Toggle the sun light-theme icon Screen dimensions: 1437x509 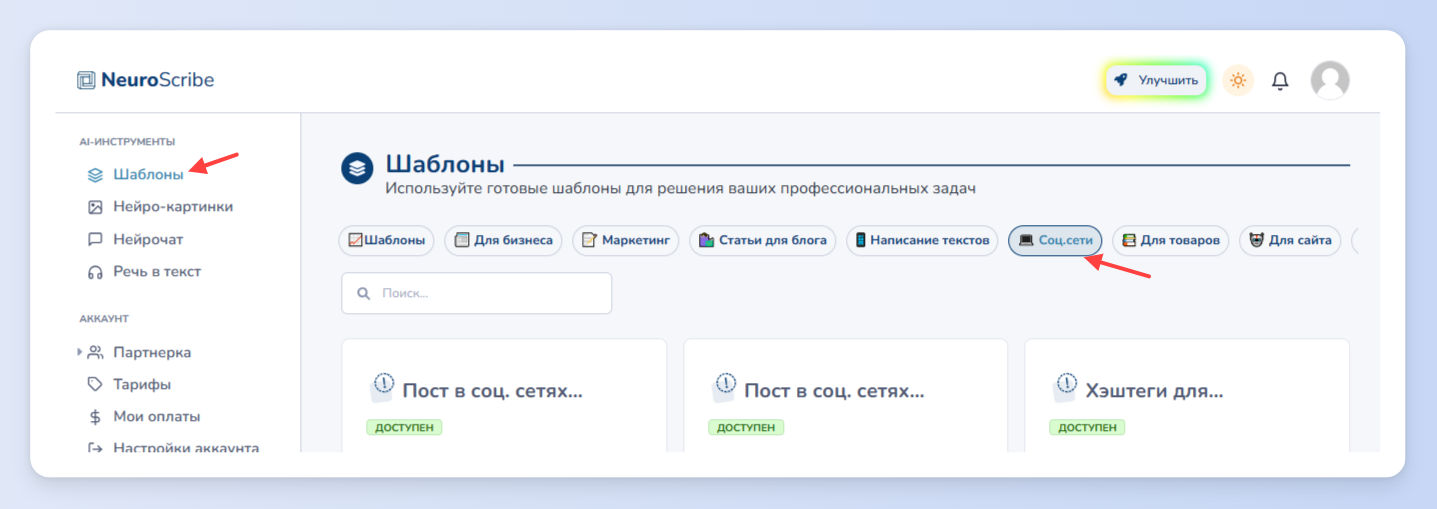pyautogui.click(x=1238, y=80)
